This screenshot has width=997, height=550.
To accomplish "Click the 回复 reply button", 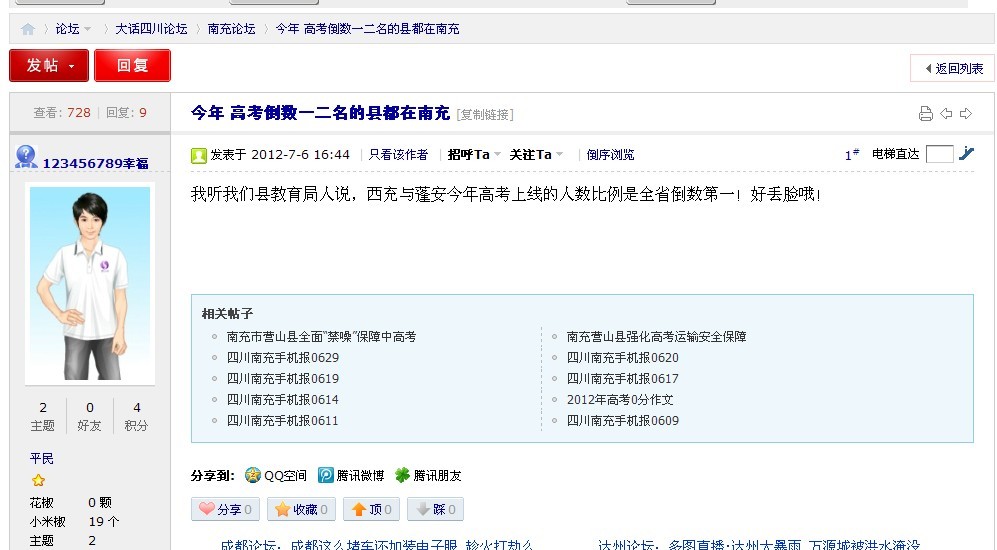I will [132, 66].
